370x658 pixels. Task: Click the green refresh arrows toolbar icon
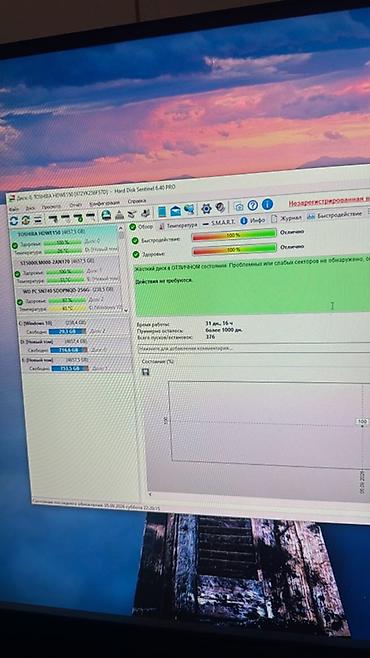(x=26, y=219)
